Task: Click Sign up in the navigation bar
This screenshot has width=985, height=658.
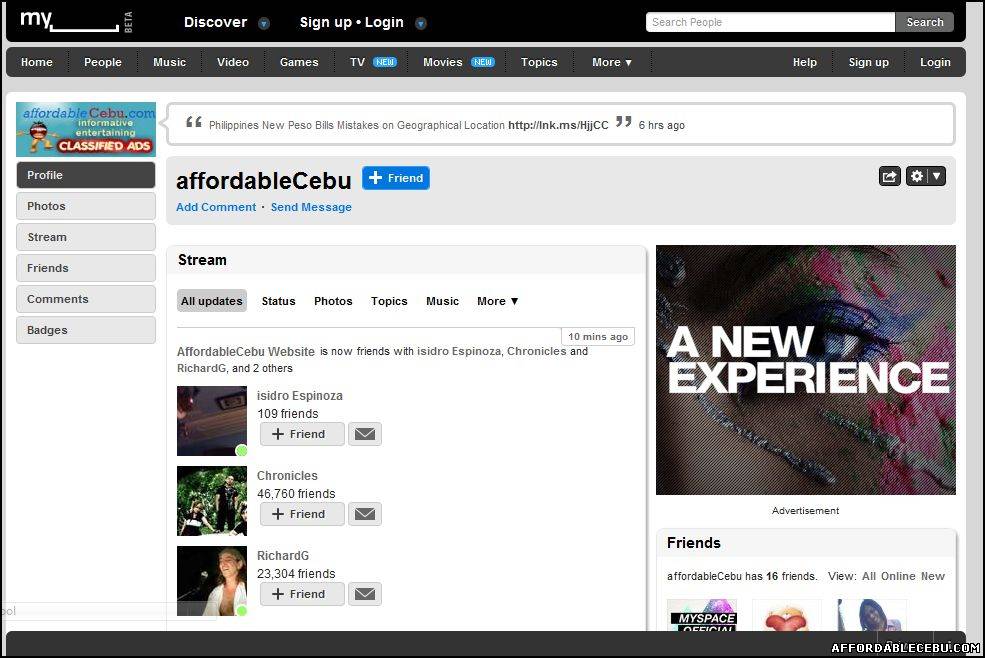Action: point(869,62)
